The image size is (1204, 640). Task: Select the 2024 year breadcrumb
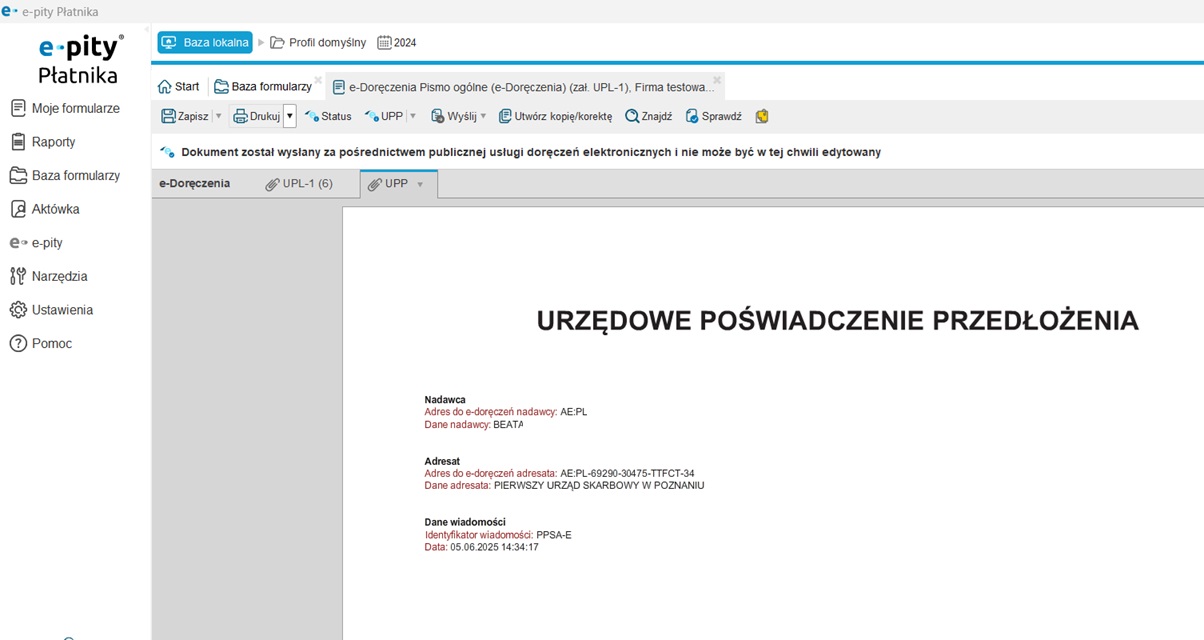(x=397, y=43)
